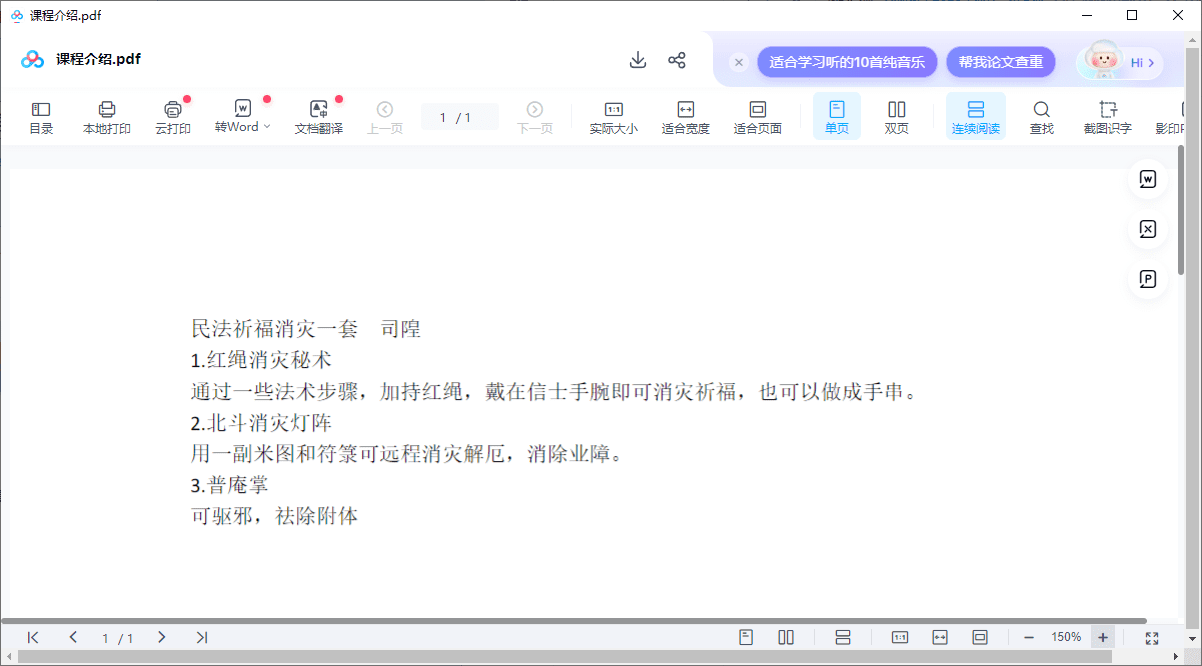Click the 本地打印 local print icon
The image size is (1202, 666).
click(x=106, y=116)
